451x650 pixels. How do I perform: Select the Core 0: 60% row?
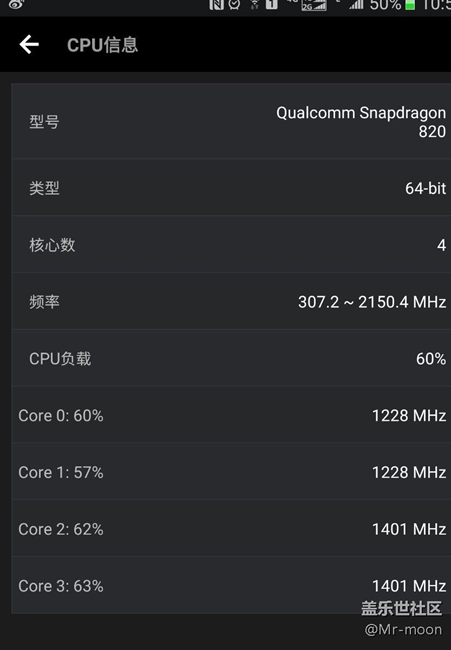click(231, 415)
